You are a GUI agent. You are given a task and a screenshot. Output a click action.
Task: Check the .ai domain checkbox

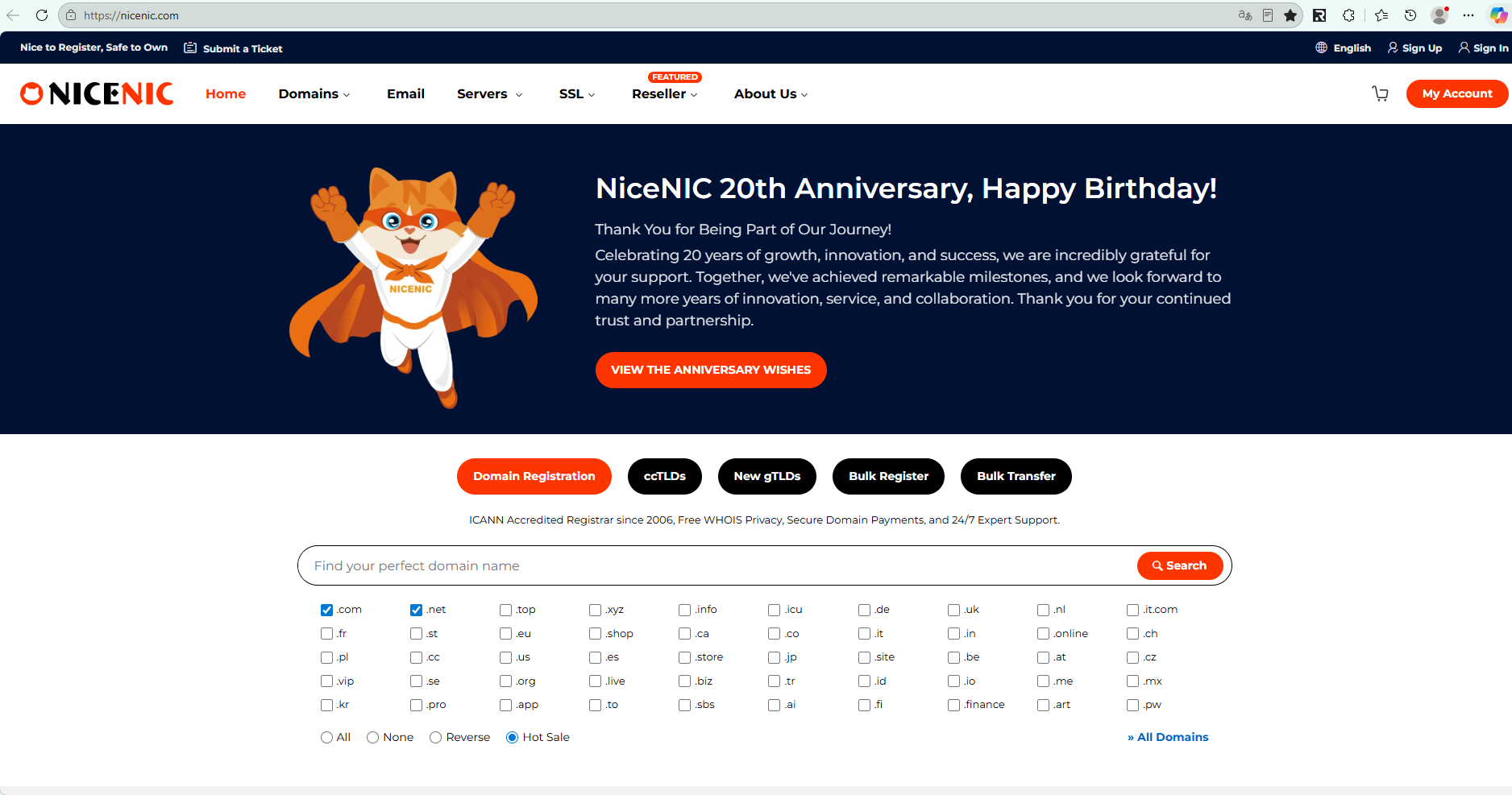(774, 705)
